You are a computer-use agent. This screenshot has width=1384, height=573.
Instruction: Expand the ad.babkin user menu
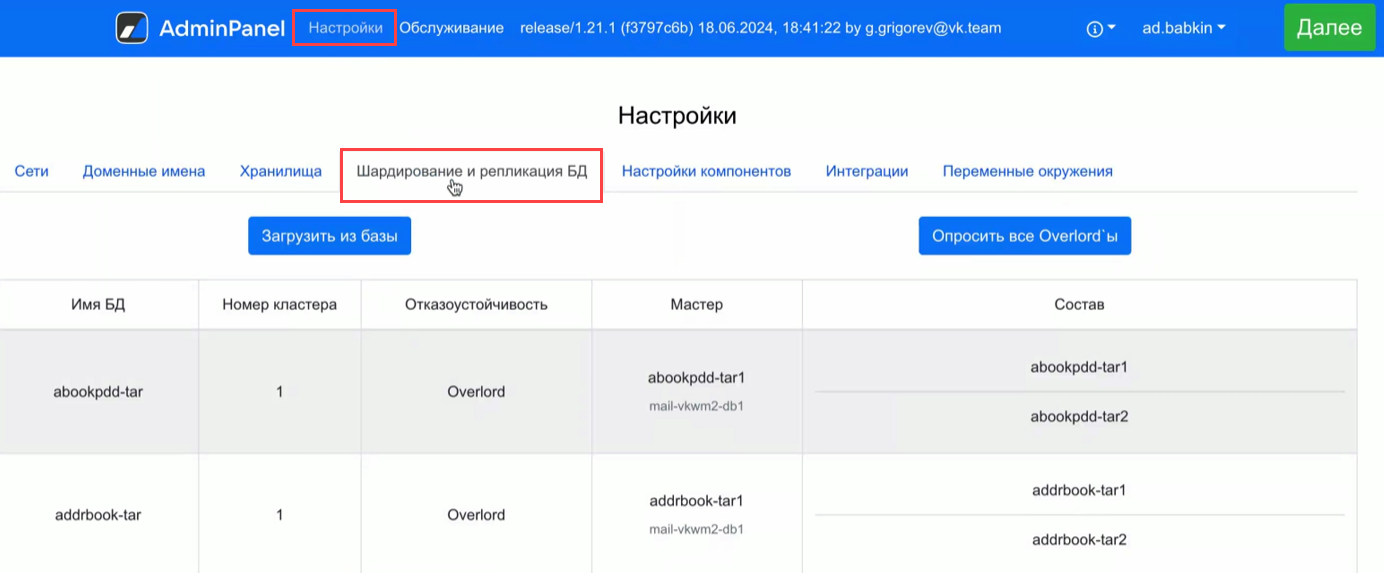1183,28
